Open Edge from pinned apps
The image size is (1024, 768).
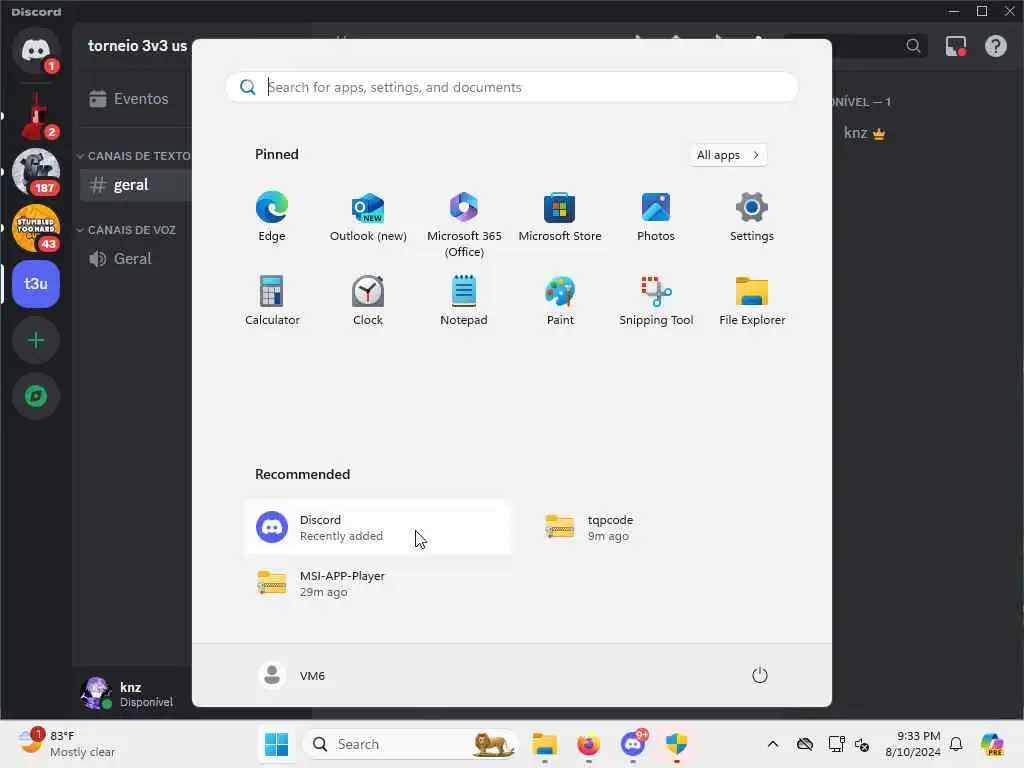coord(272,217)
